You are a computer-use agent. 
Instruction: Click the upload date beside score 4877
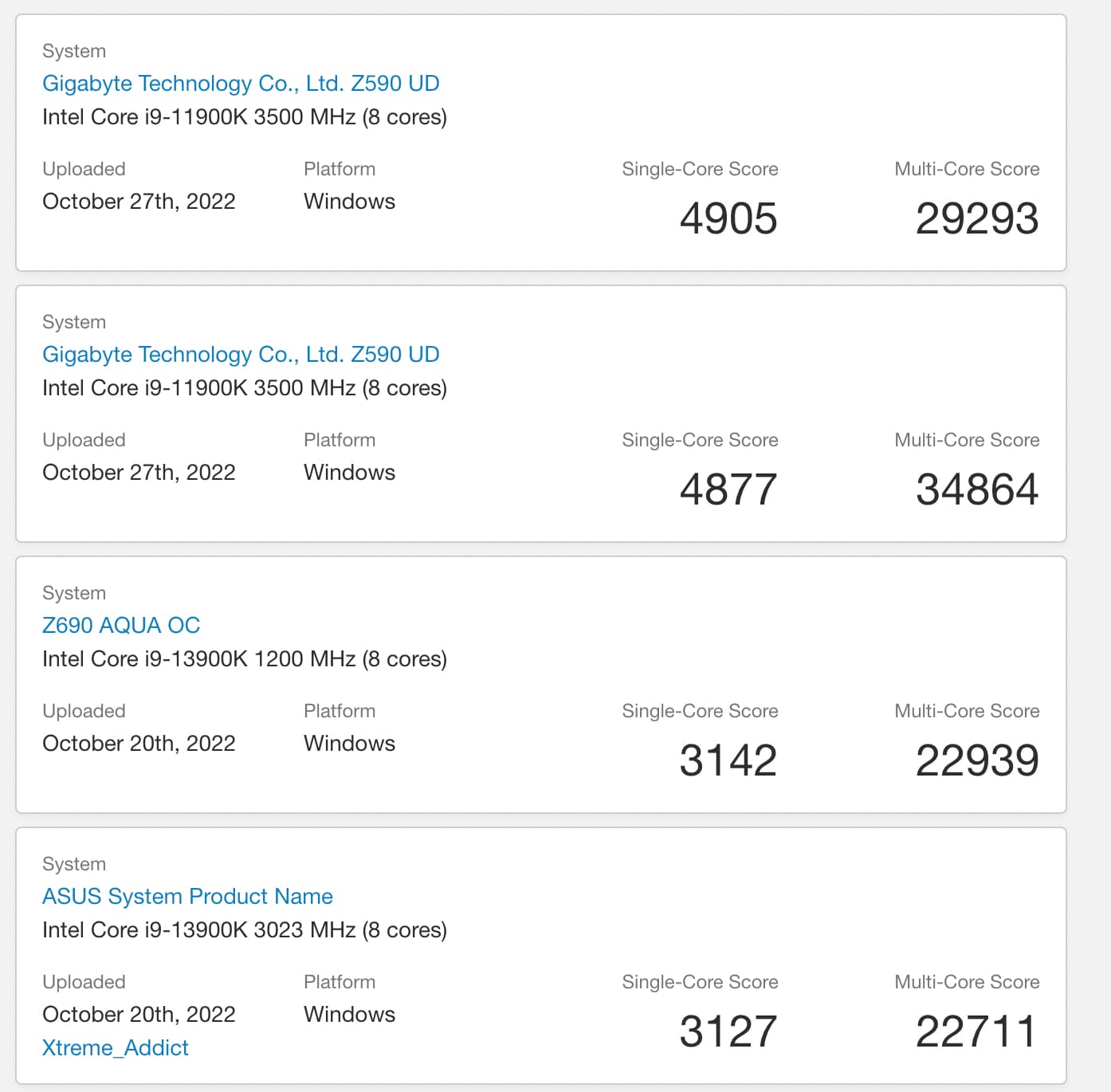coord(139,473)
